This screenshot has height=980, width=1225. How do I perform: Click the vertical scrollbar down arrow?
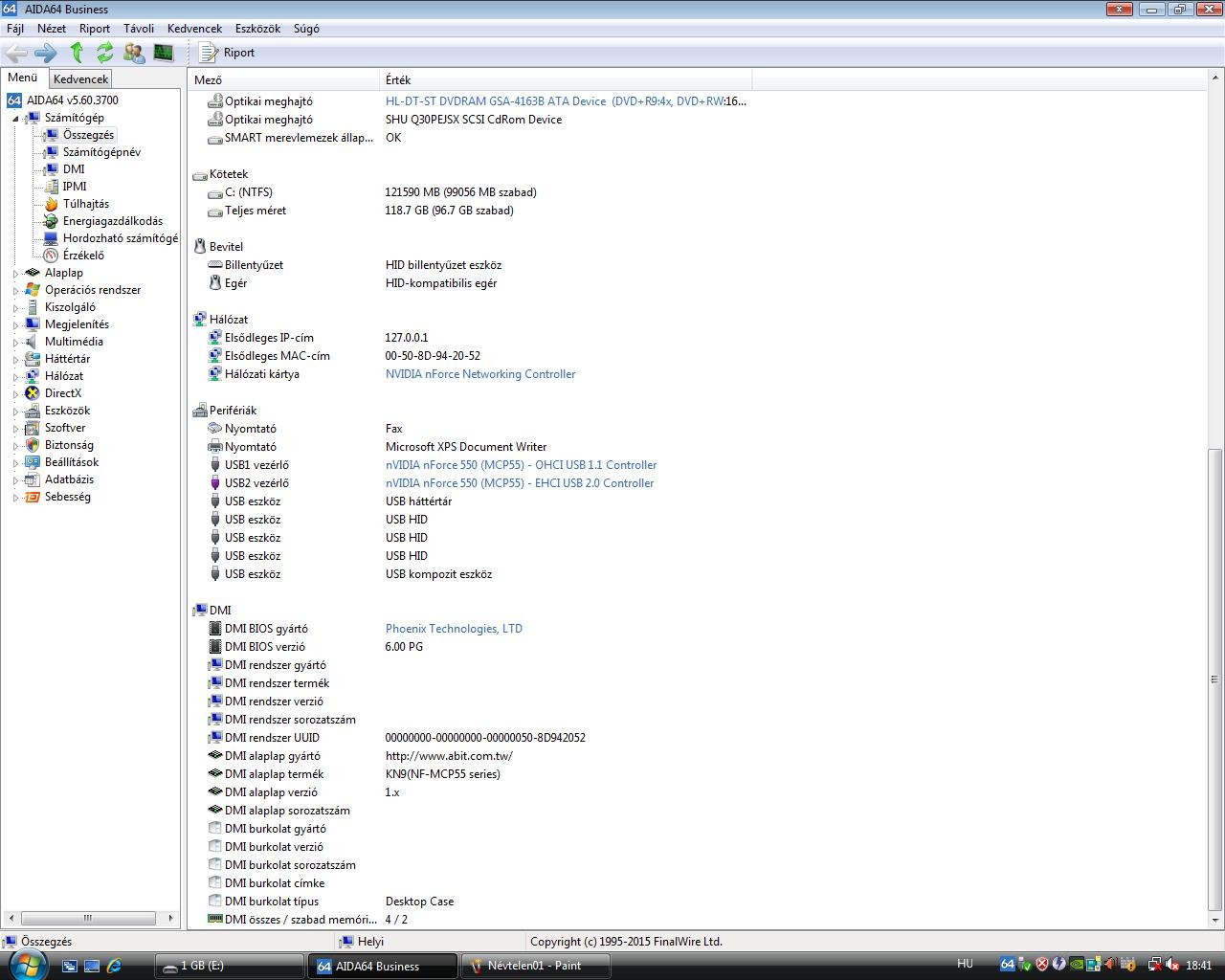(1215, 921)
